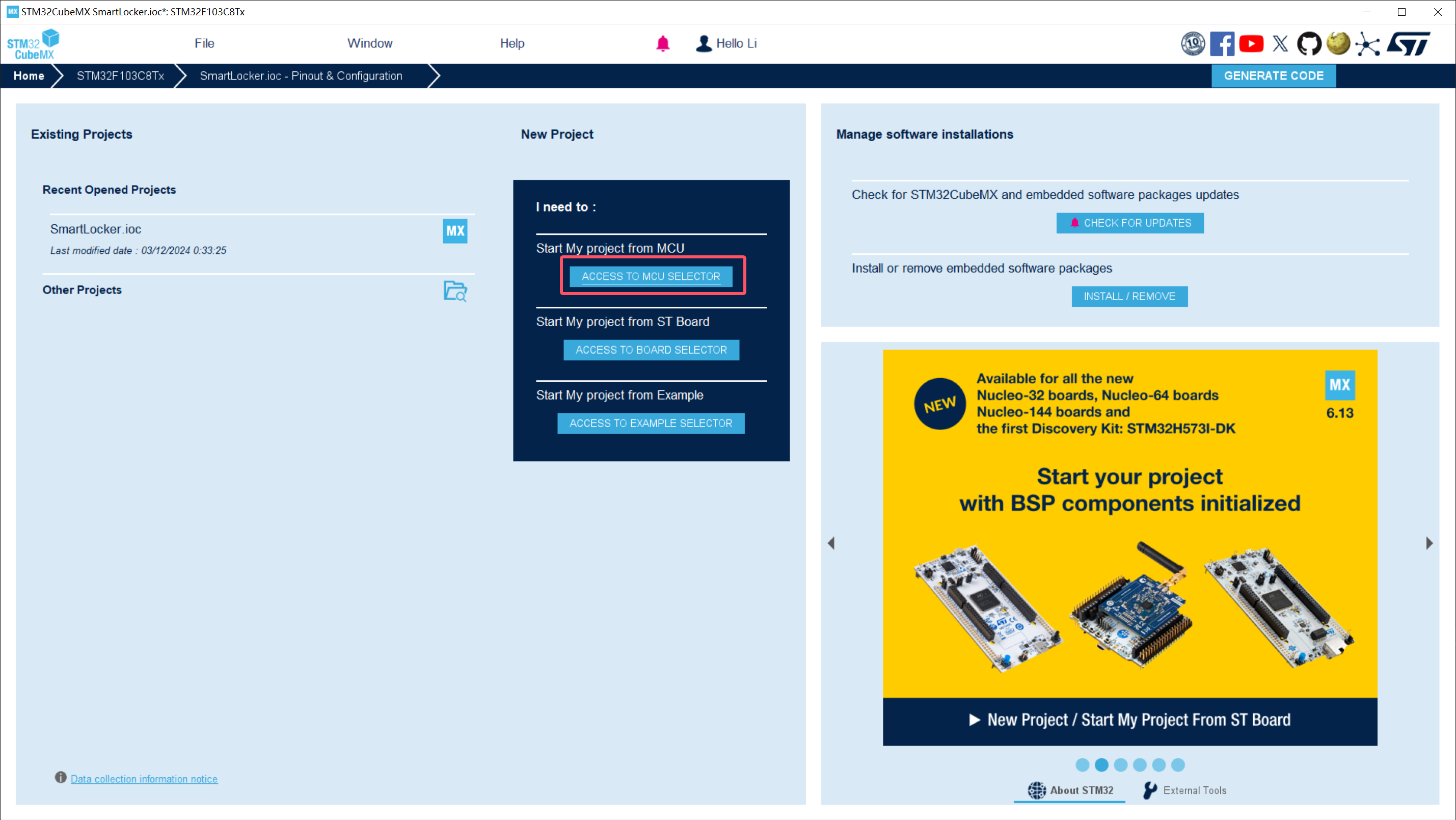Image resolution: width=1456 pixels, height=820 pixels.
Task: Open recent project SmartLocker.ioc
Action: click(96, 229)
